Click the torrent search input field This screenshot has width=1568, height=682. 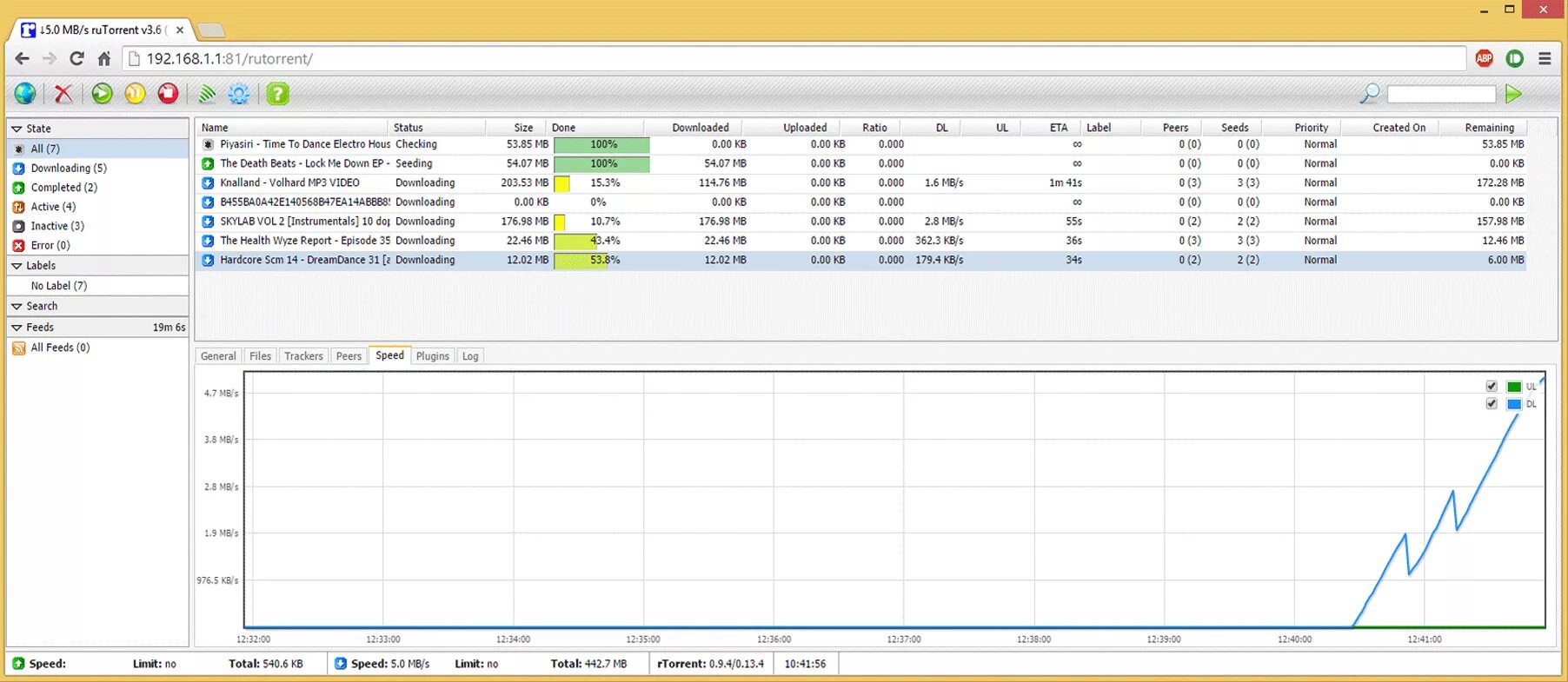[1441, 94]
